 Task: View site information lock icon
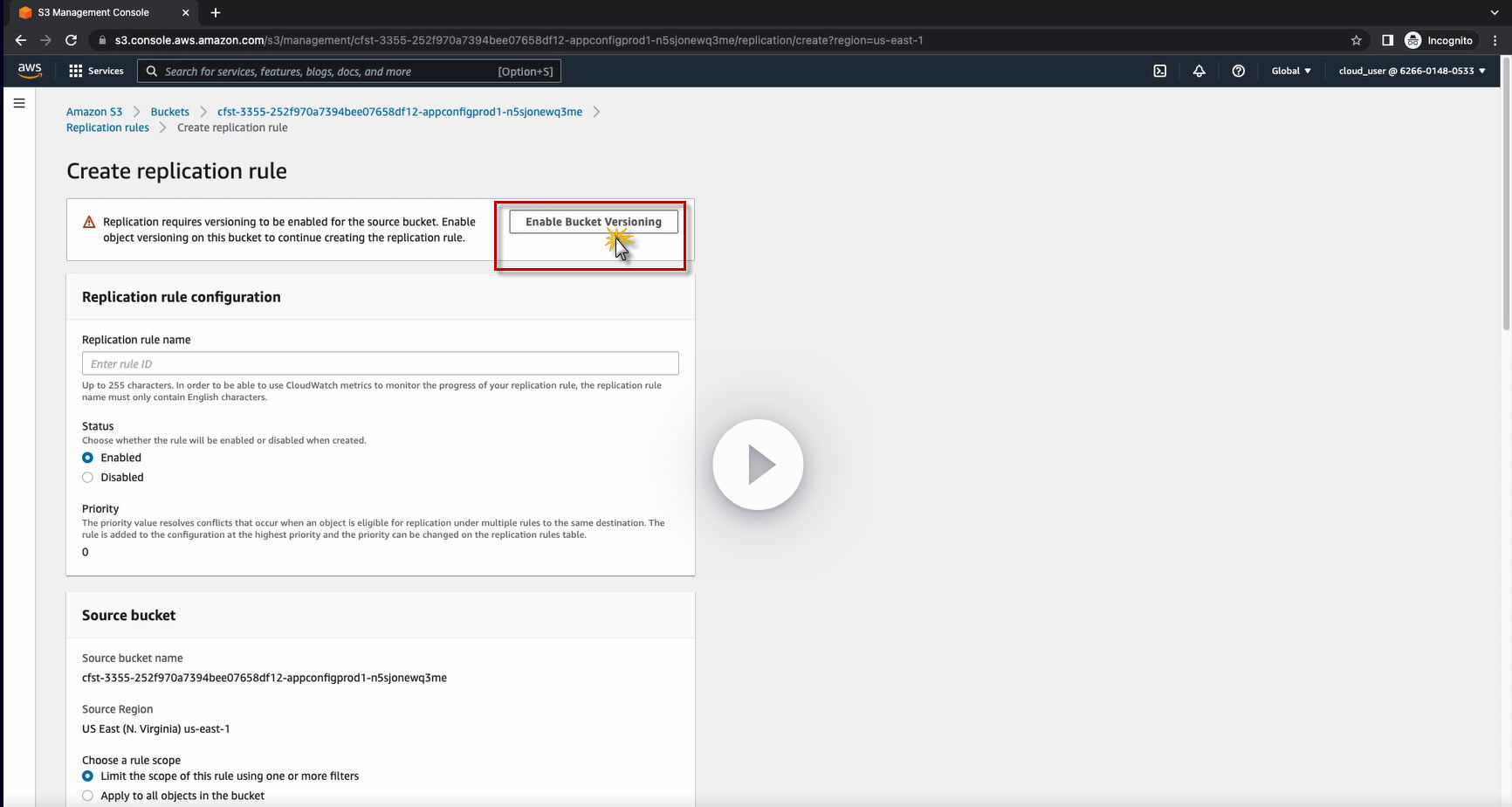tap(102, 40)
